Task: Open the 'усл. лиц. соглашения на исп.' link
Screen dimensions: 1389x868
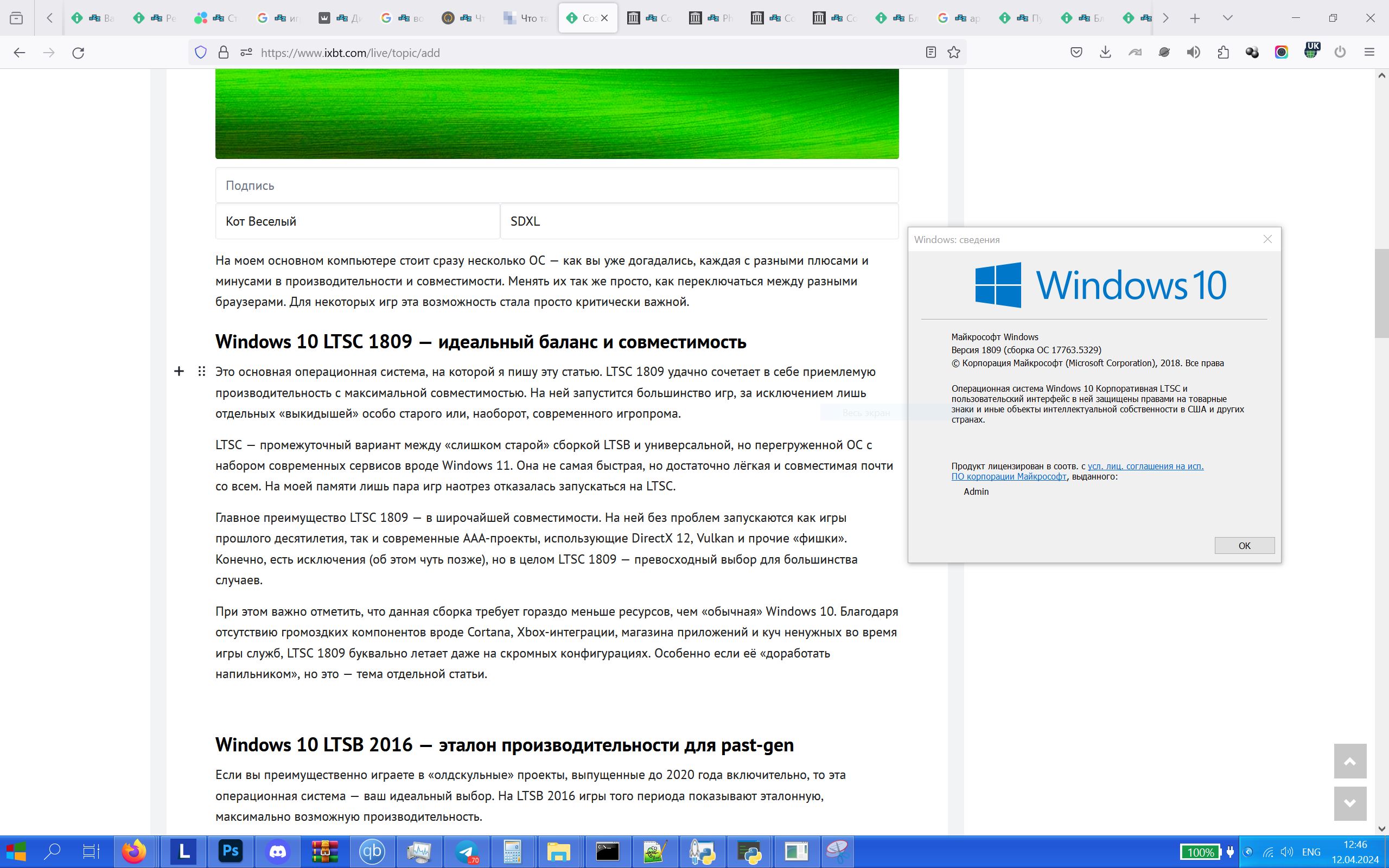Action: 1145,466
